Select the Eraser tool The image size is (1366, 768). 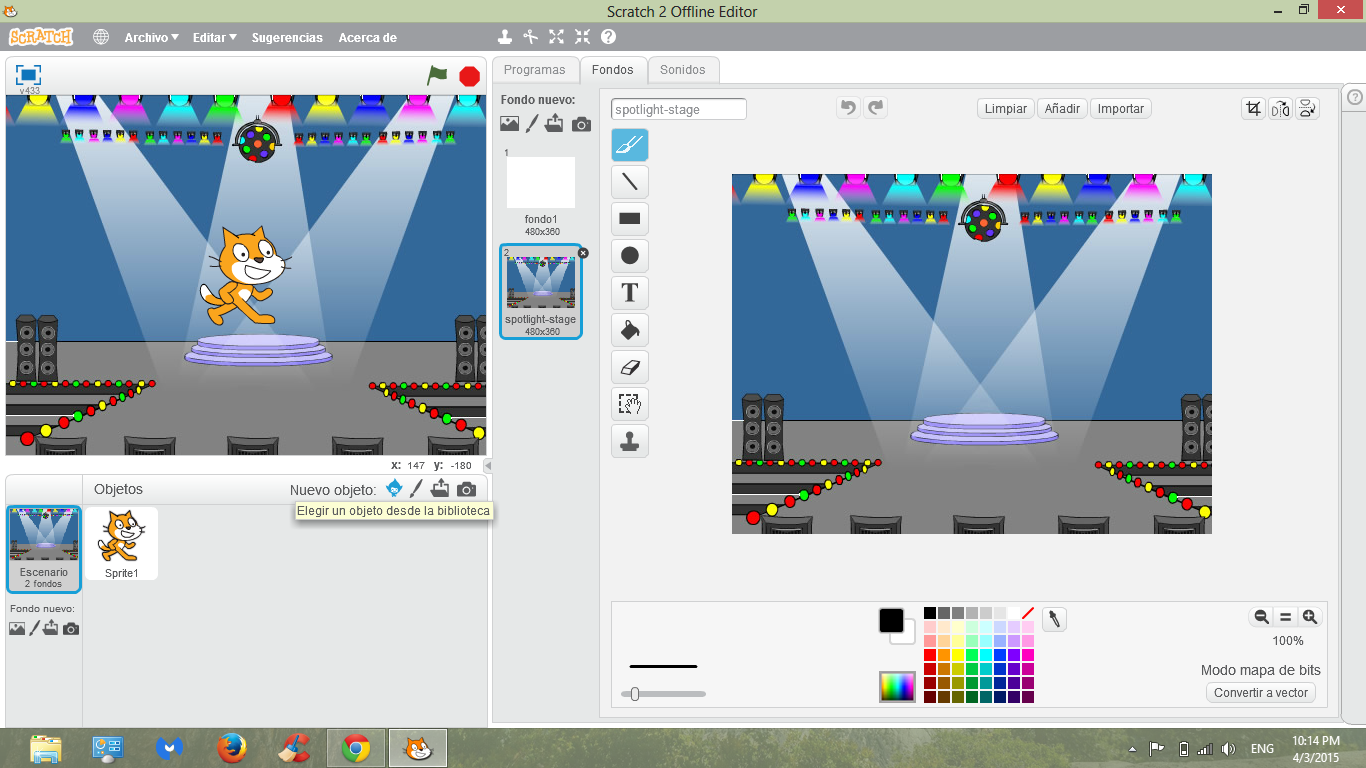pos(631,366)
